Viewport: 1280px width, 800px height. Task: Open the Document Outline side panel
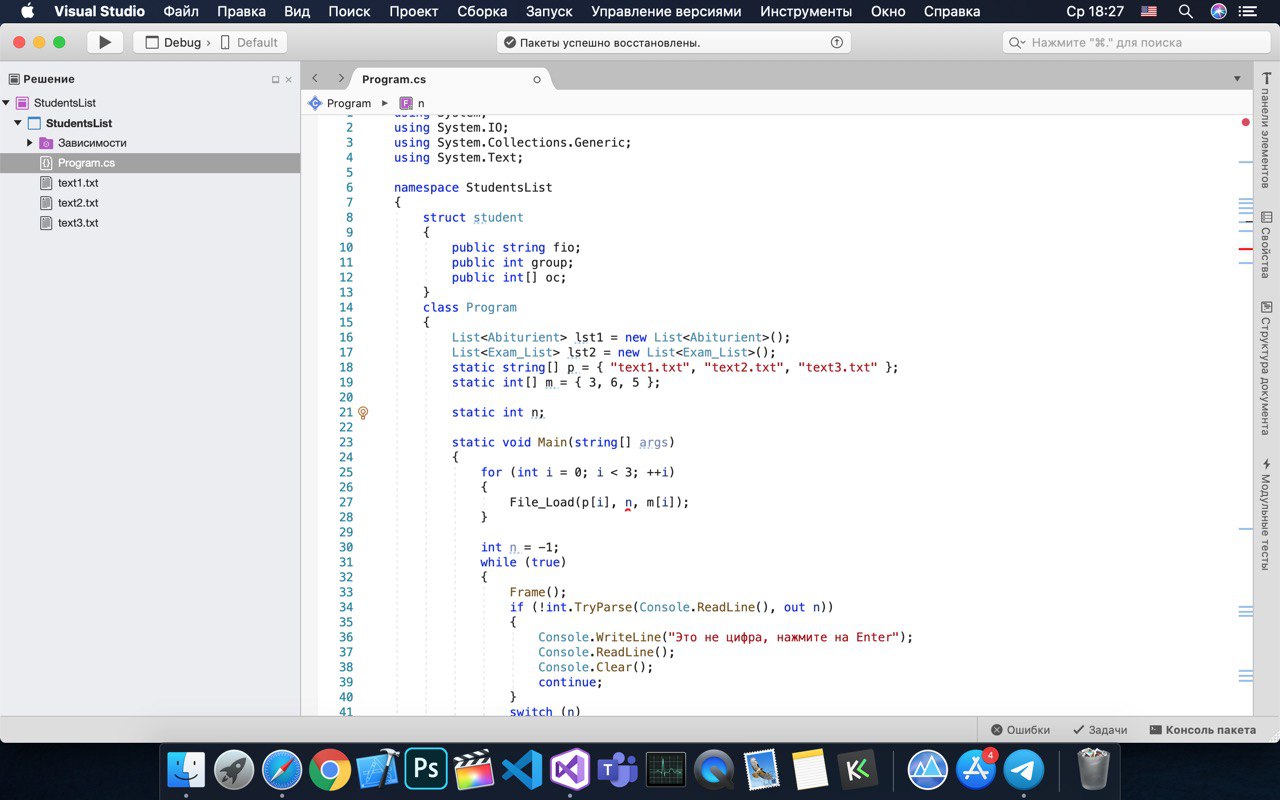[1266, 367]
